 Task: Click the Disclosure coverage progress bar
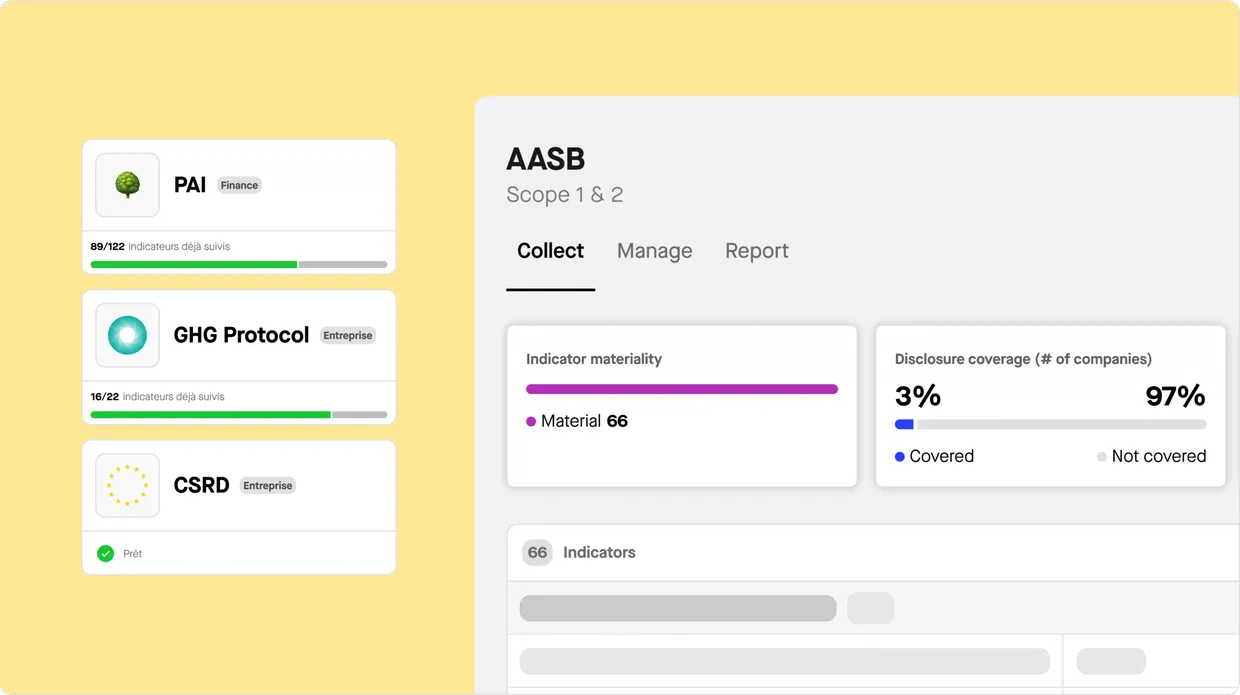(1050, 424)
